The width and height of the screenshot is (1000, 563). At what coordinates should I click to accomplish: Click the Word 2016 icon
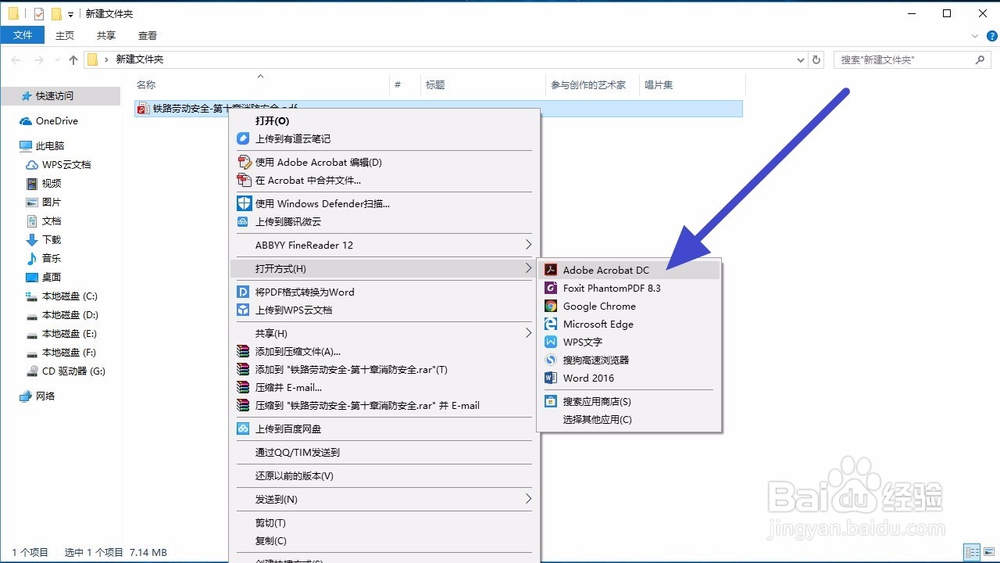click(x=550, y=377)
